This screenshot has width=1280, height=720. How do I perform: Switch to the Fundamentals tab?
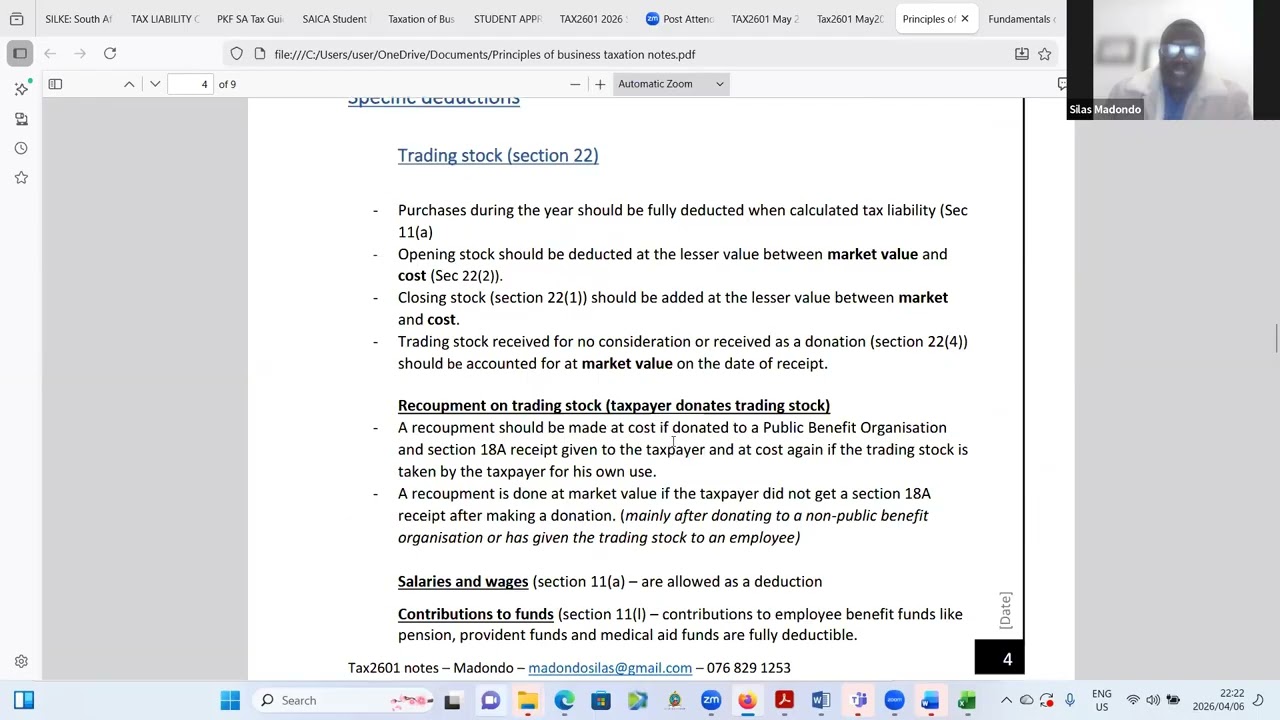tap(1021, 19)
